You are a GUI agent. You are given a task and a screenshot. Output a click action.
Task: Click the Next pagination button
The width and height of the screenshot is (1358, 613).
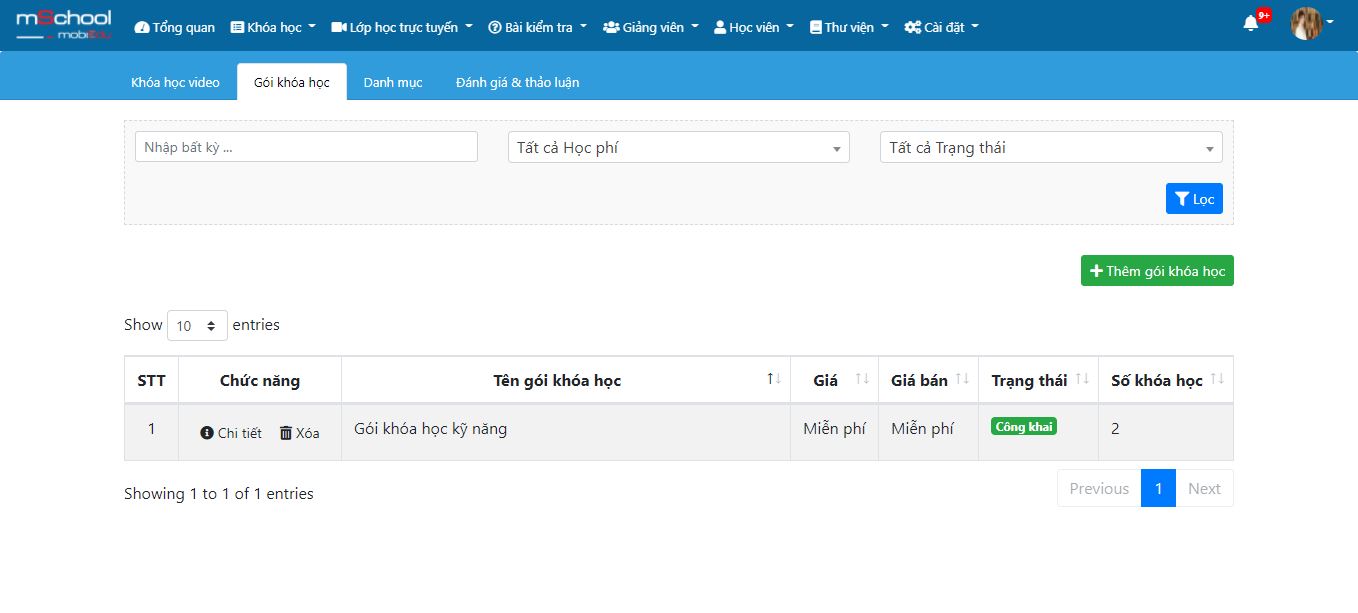point(1204,488)
